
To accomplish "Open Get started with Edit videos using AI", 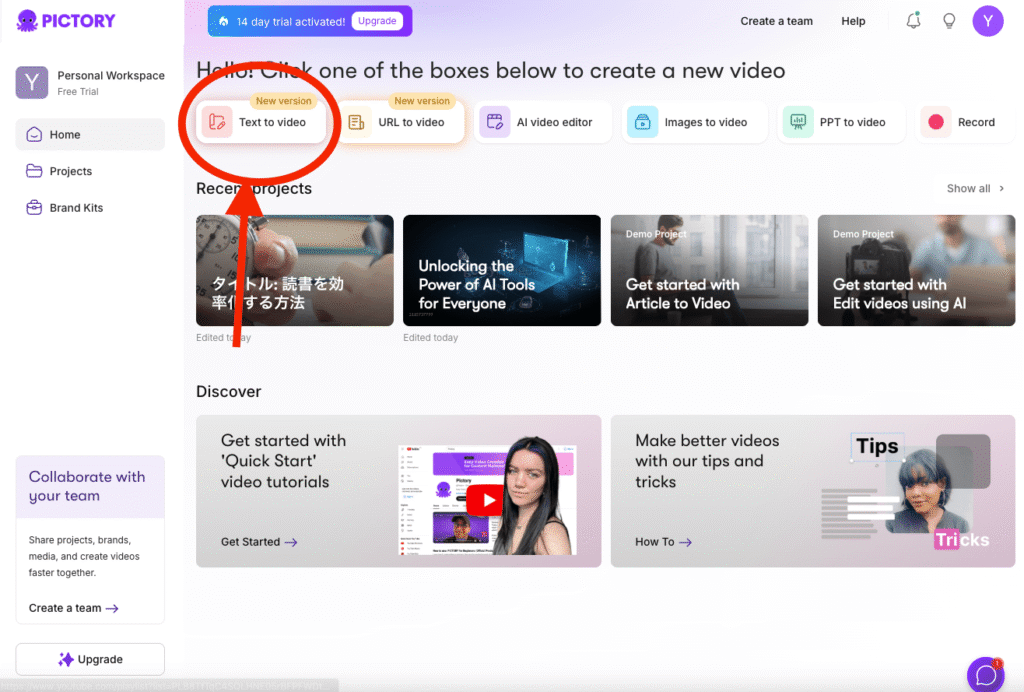I will [x=916, y=270].
